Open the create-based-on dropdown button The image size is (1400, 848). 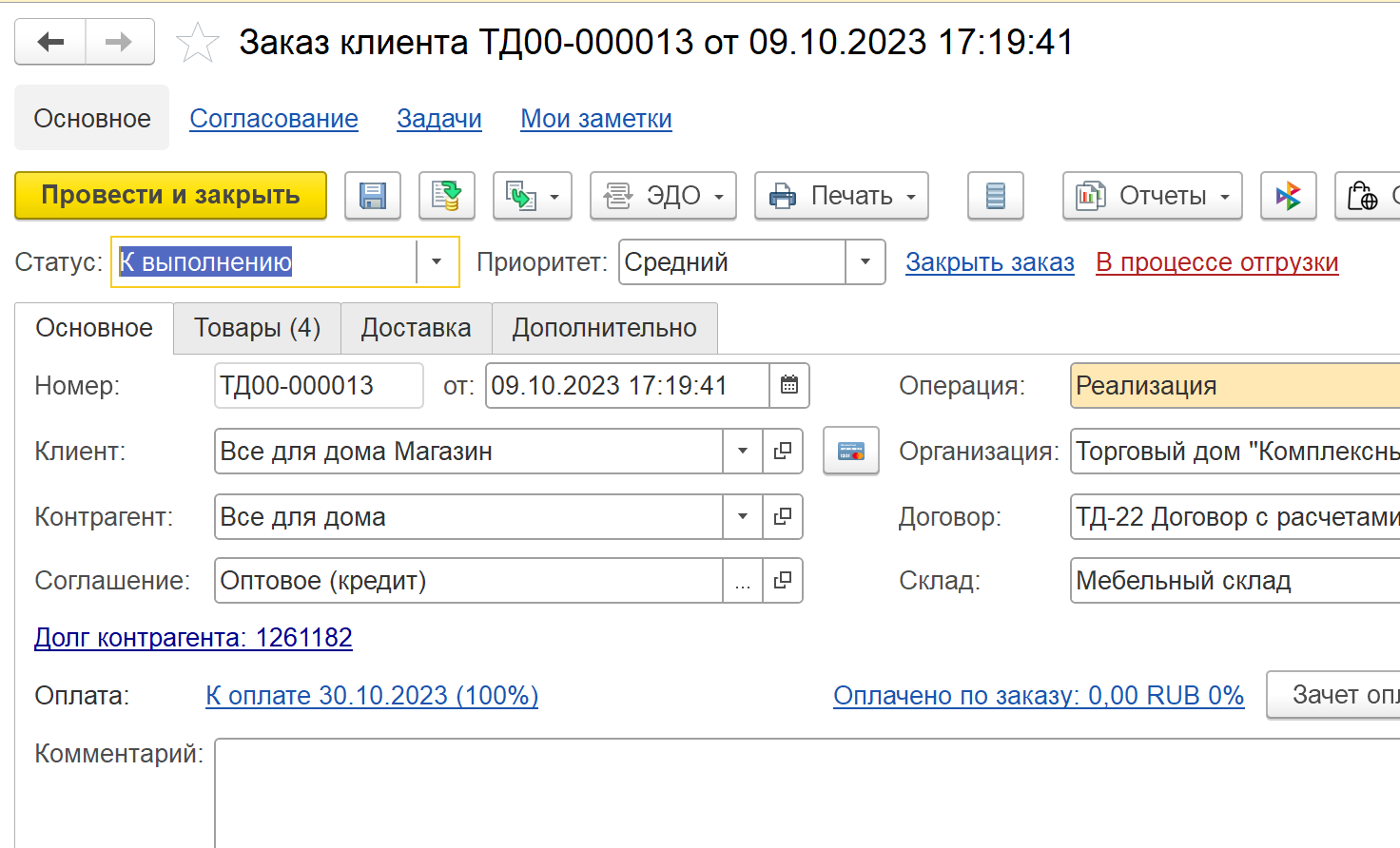(533, 196)
